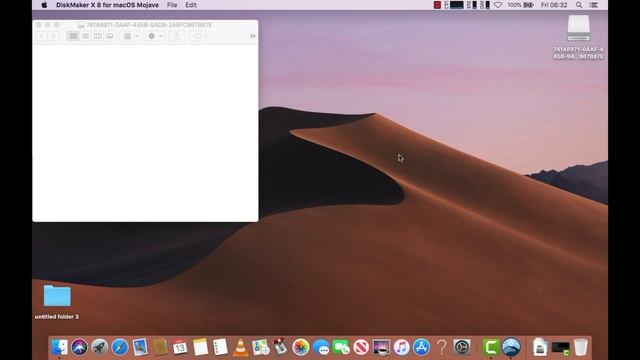Viewport: 640px width, 360px height.
Task: Click the Spotlight search magnifier icon
Action: pyautogui.click(x=579, y=5)
